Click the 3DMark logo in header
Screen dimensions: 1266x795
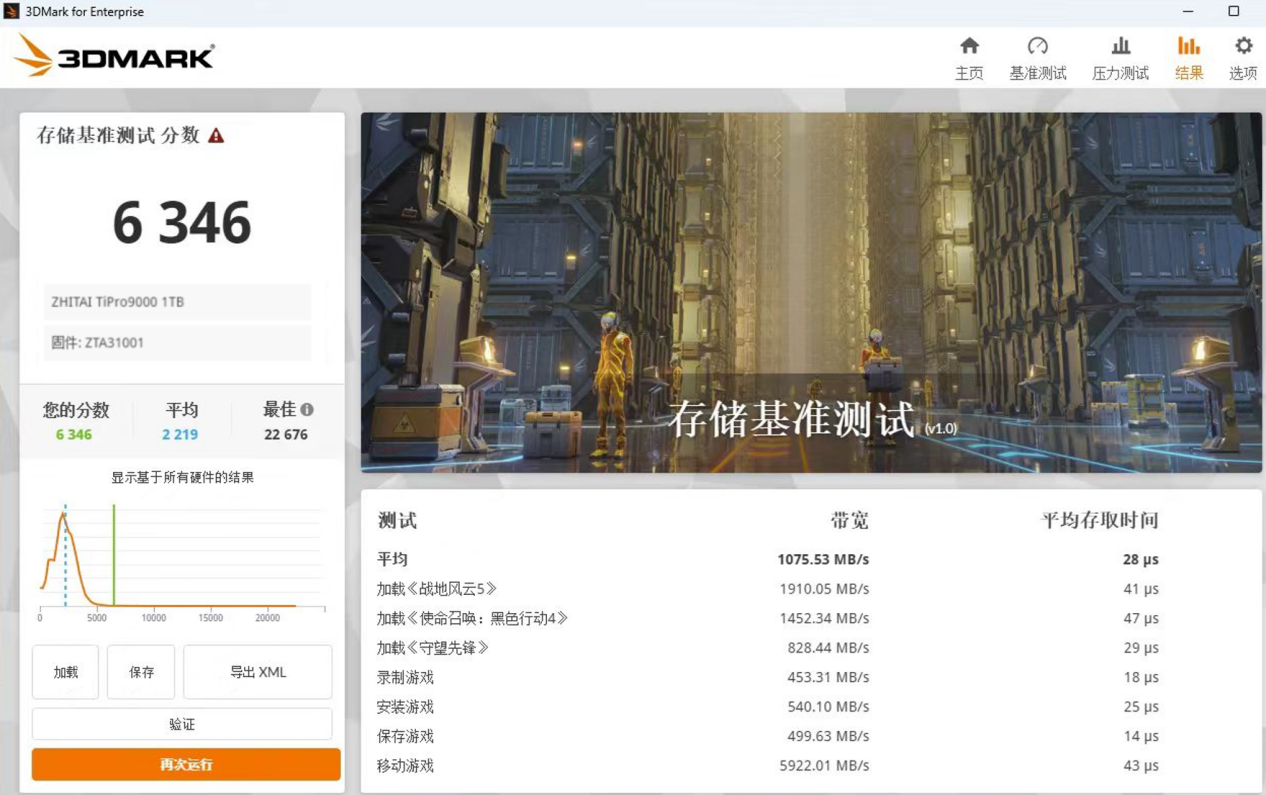pyautogui.click(x=114, y=56)
